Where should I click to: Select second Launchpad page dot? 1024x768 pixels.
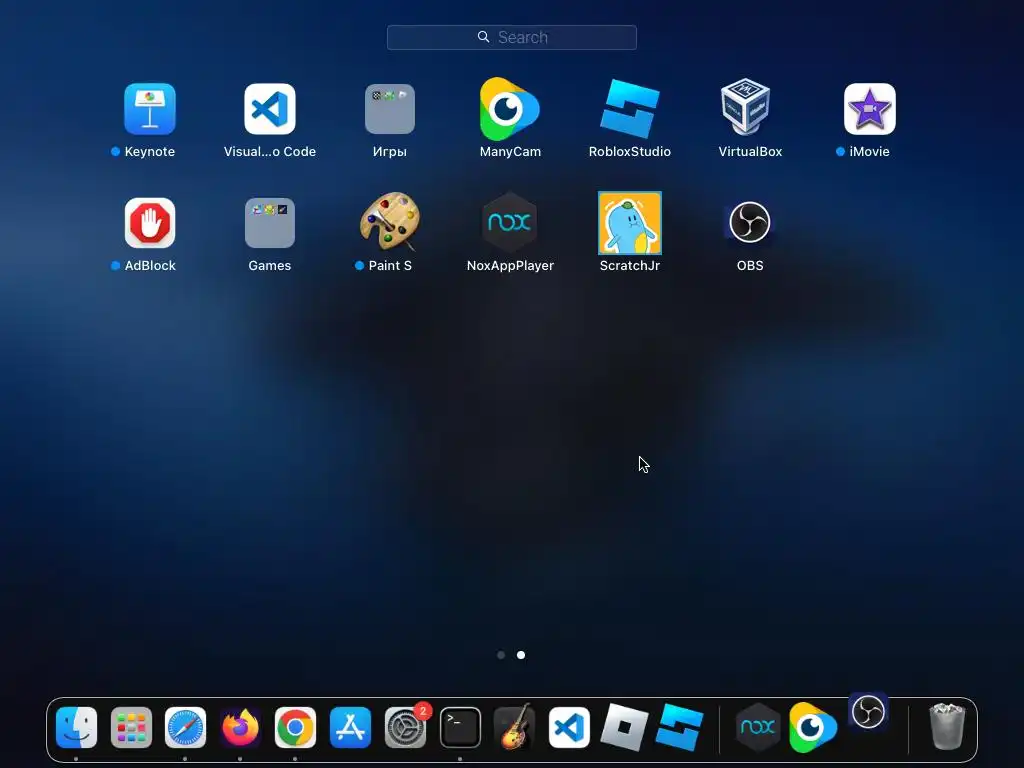coord(521,655)
